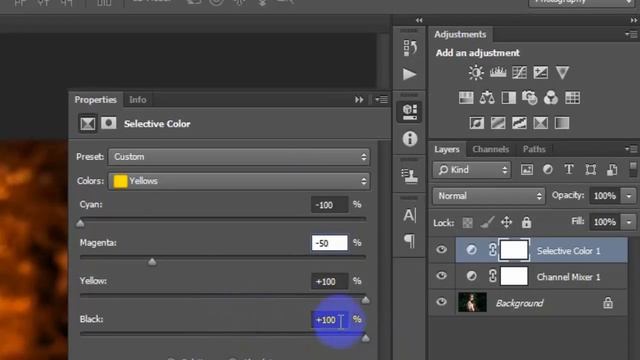Click the Cyan value field
Screen dimensions: 640x360
point(329,204)
